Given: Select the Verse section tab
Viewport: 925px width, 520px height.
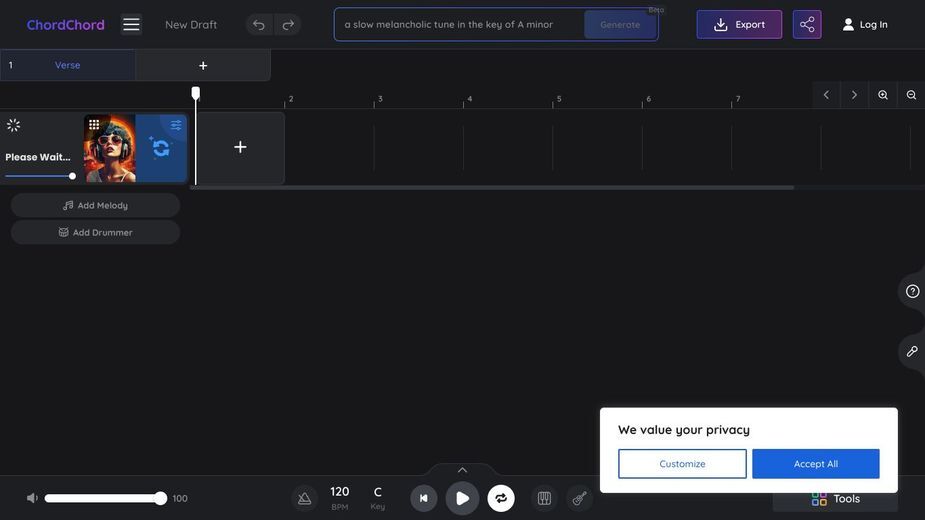Looking at the screenshot, I should (x=68, y=65).
